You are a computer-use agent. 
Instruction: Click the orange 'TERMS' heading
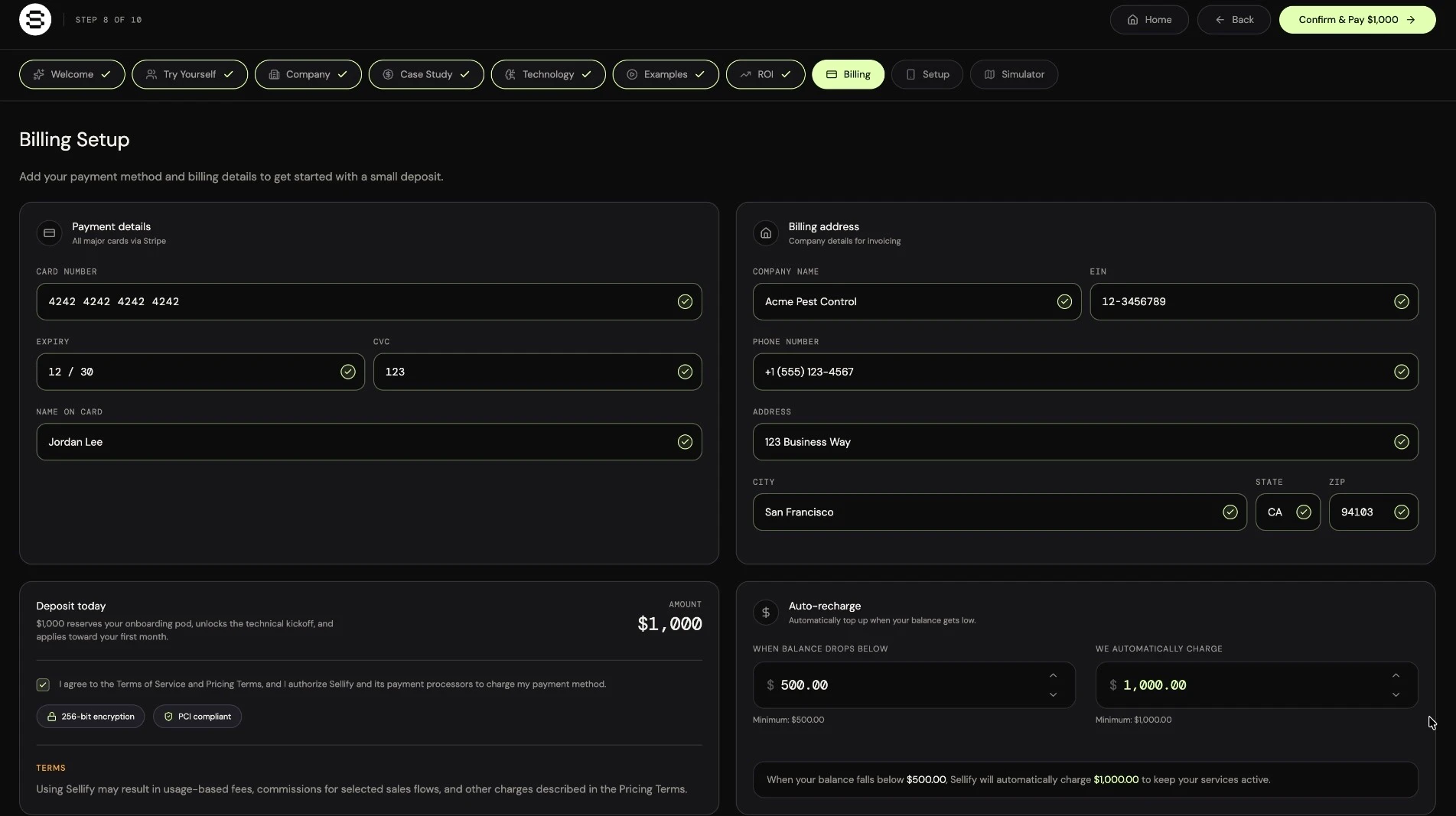pos(50,768)
